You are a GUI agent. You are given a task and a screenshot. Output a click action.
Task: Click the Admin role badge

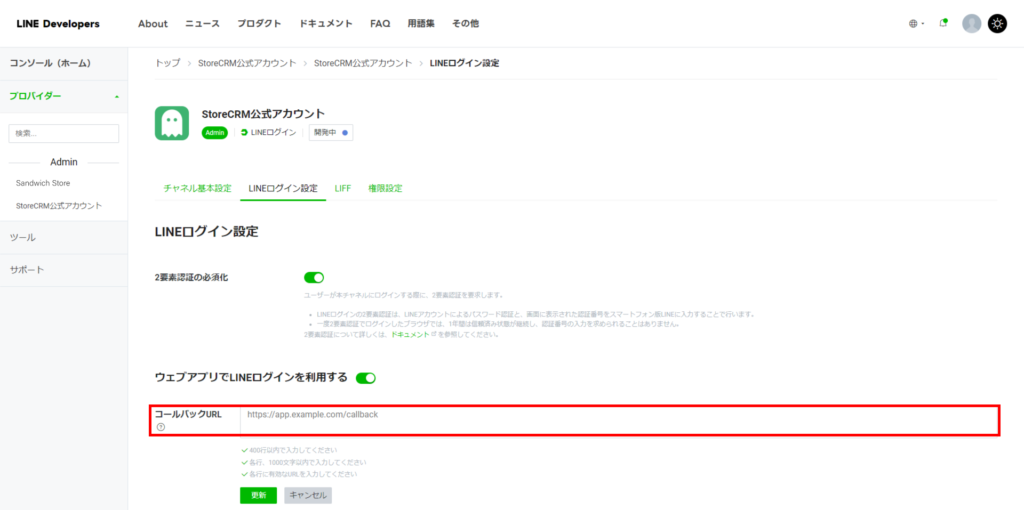[215, 133]
